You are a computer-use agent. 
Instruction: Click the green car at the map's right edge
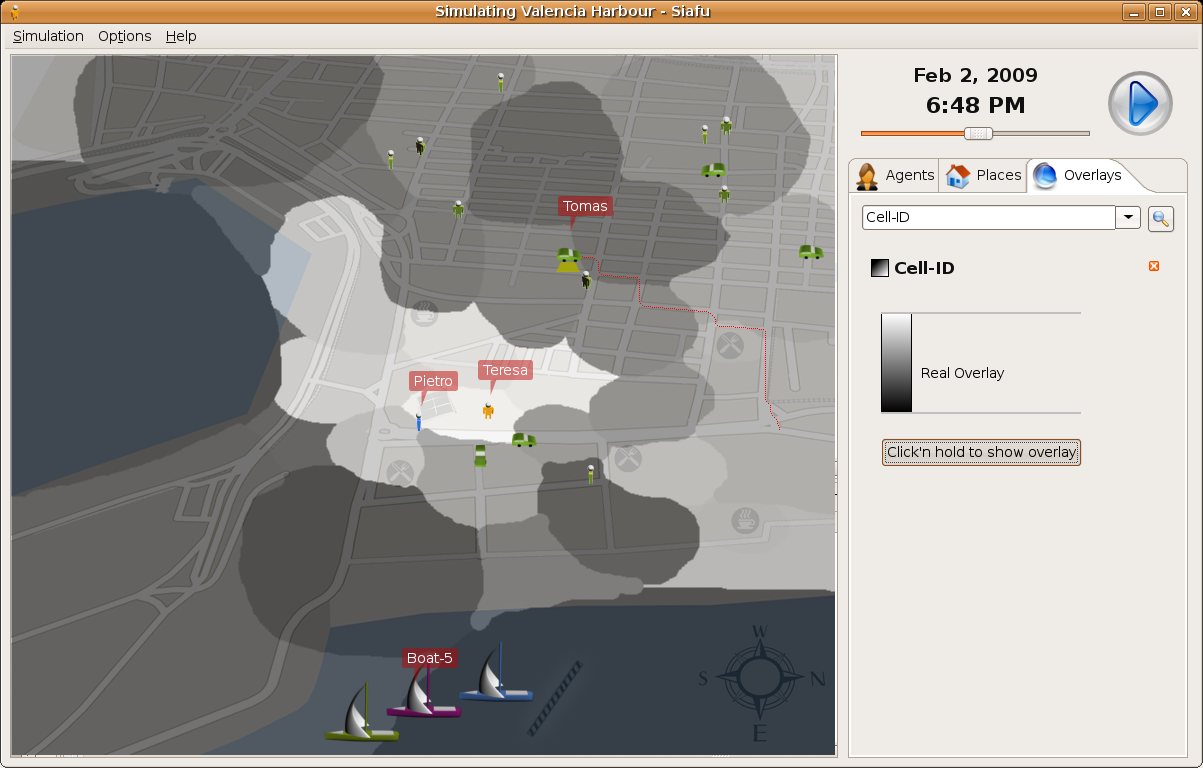pyautogui.click(x=811, y=252)
